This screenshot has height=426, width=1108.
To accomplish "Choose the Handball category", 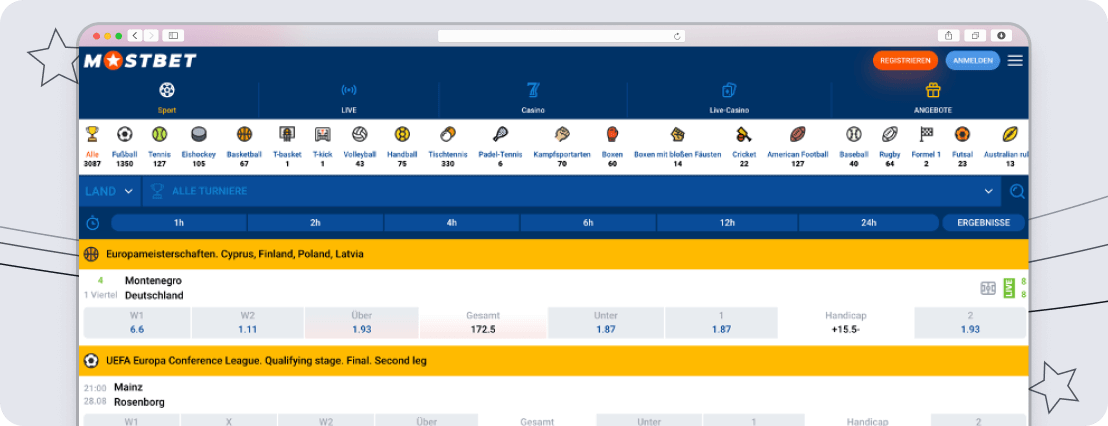I will pos(402,147).
